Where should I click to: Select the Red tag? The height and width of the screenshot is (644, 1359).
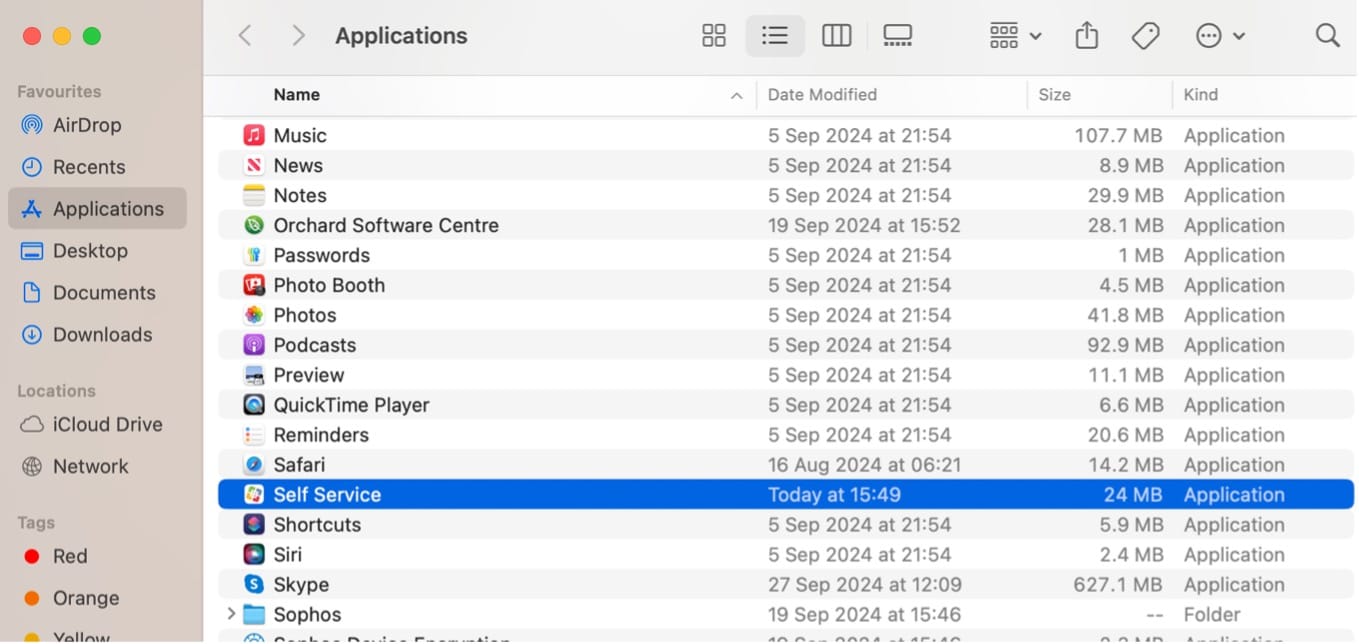pyautogui.click(x=70, y=556)
